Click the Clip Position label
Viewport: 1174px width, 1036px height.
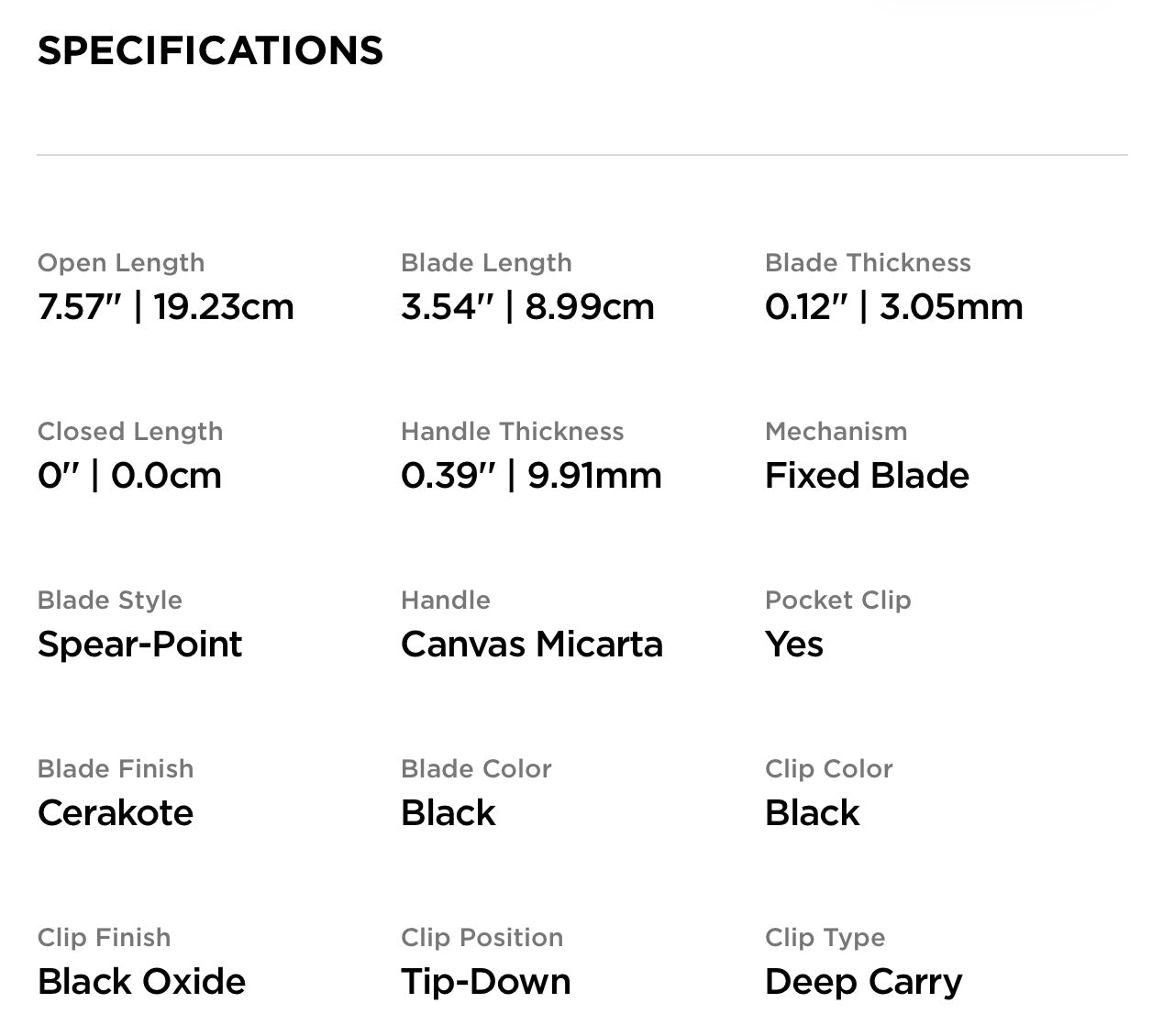coord(482,938)
